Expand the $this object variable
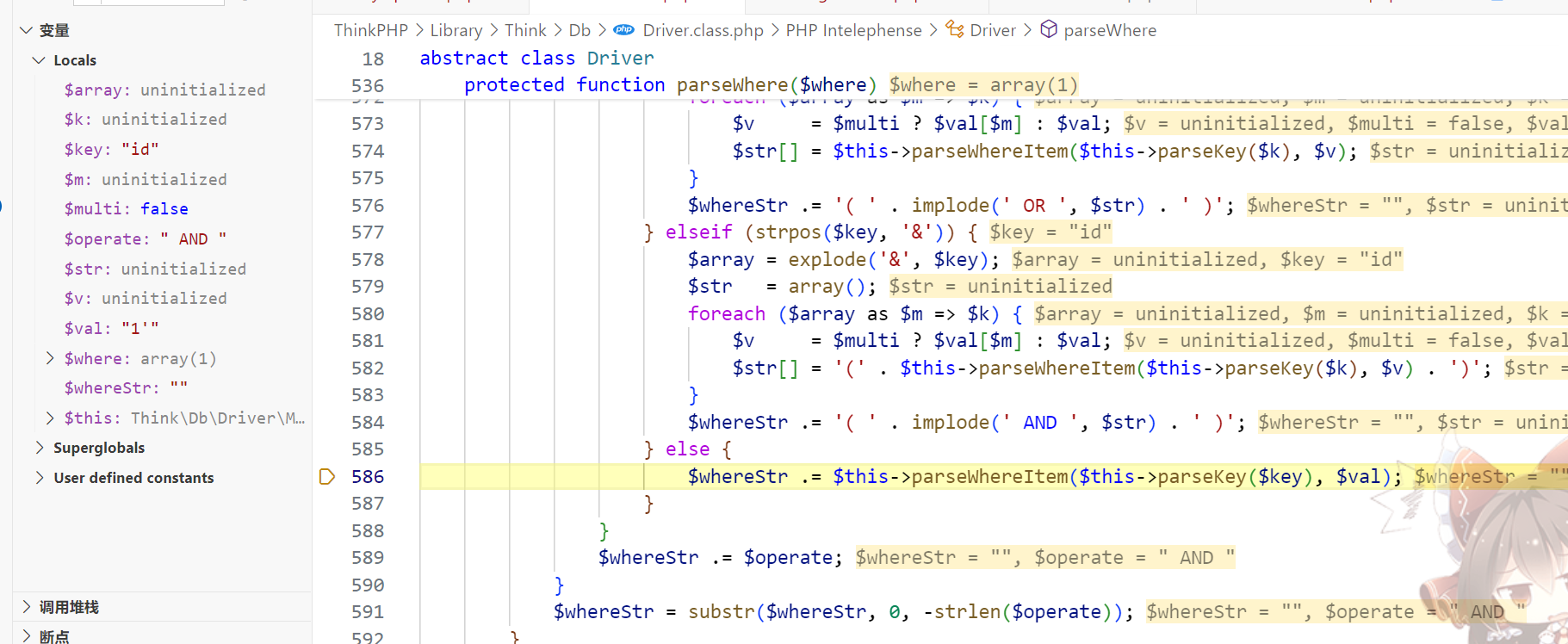 [x=50, y=418]
